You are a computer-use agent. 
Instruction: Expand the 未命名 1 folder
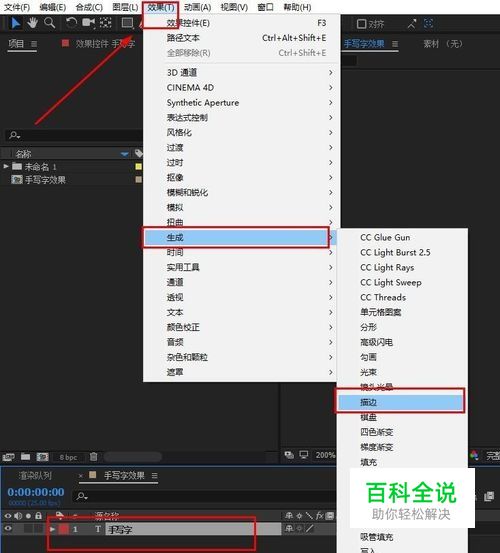(x=6, y=166)
